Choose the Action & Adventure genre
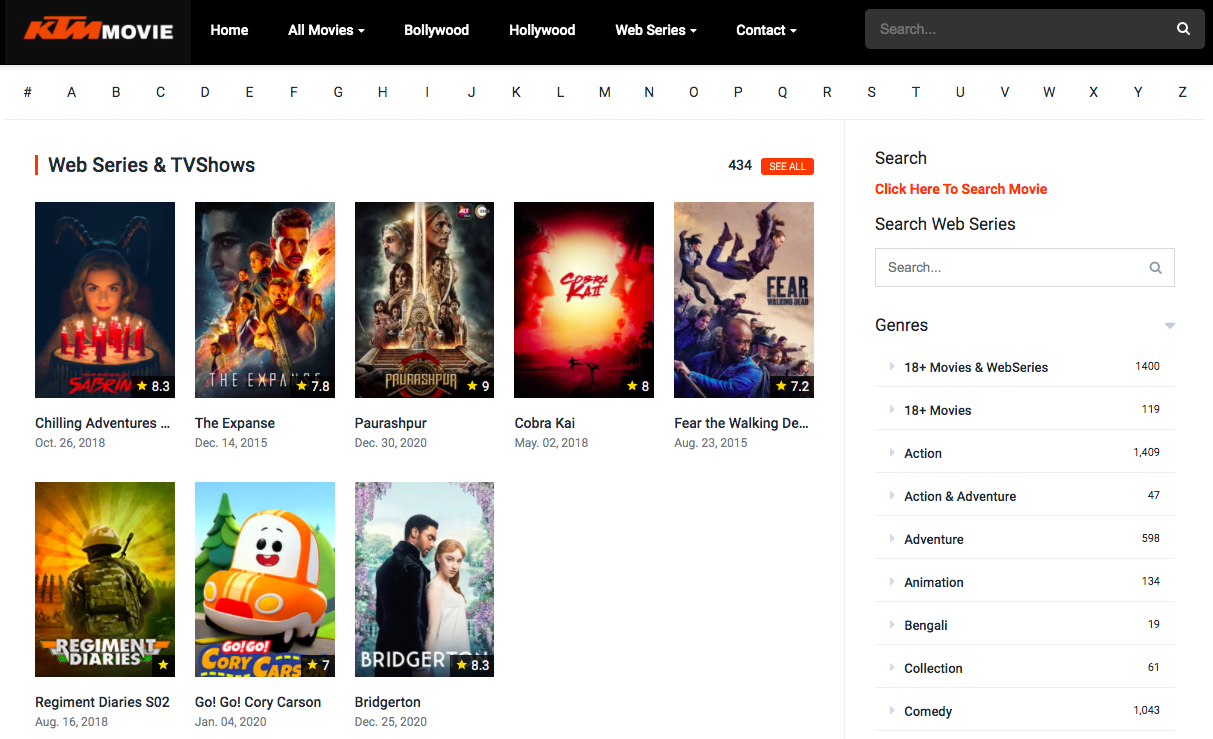The image size is (1213, 739). click(959, 496)
